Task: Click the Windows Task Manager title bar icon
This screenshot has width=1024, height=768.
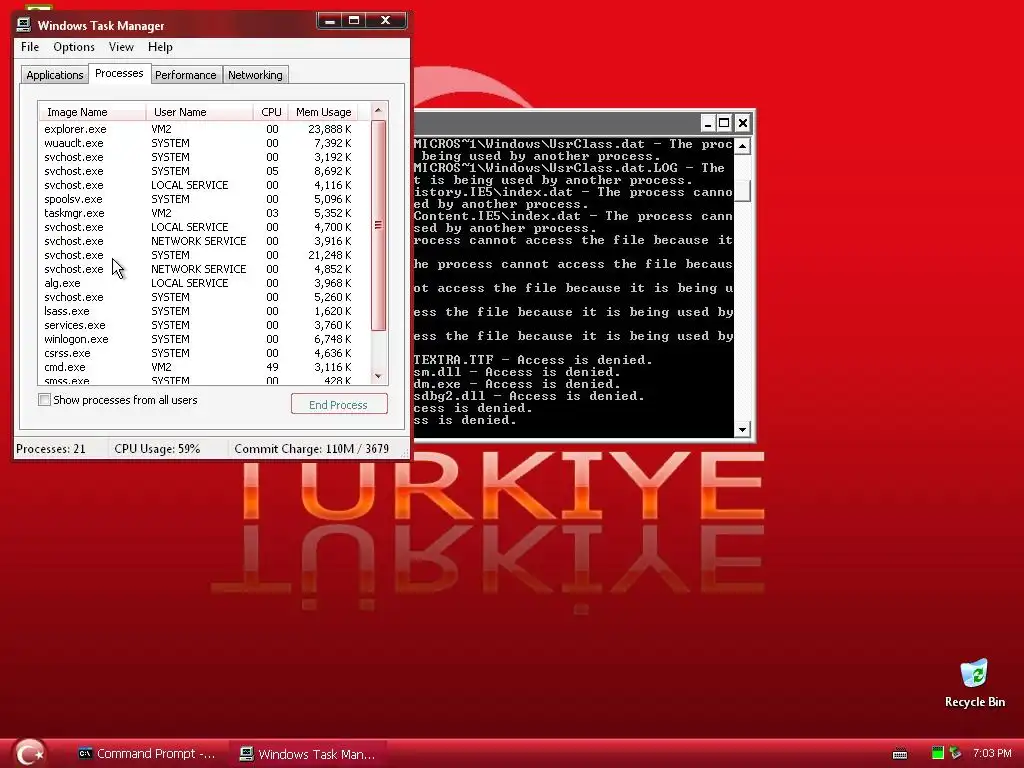Action: point(24,25)
